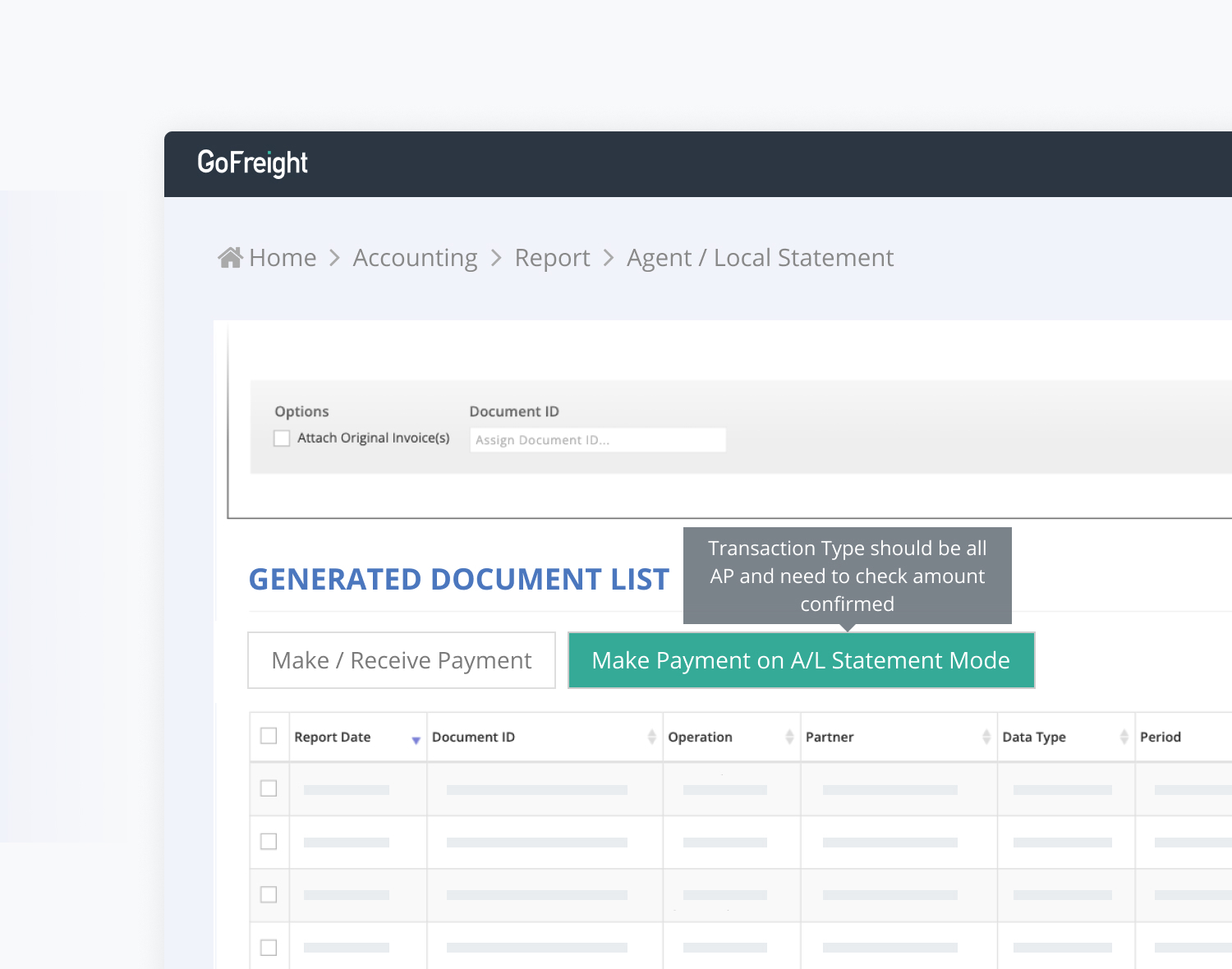Go to Report in breadcrumb
Viewport: 1232px width, 969px height.
[552, 258]
